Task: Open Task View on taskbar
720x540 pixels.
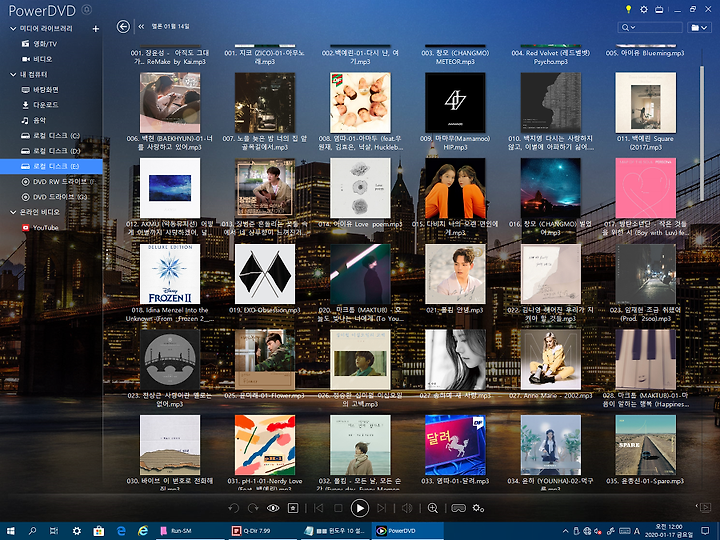Action: [x=54, y=531]
